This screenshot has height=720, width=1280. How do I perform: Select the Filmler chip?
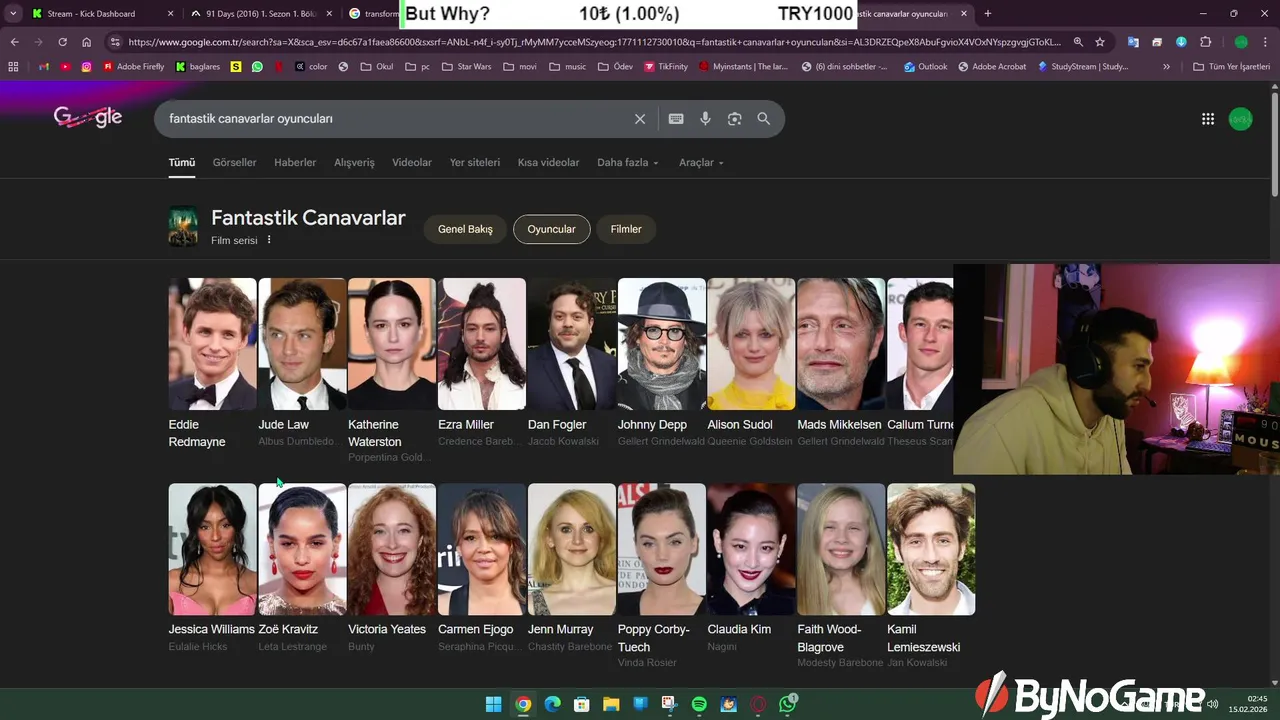pos(626,229)
